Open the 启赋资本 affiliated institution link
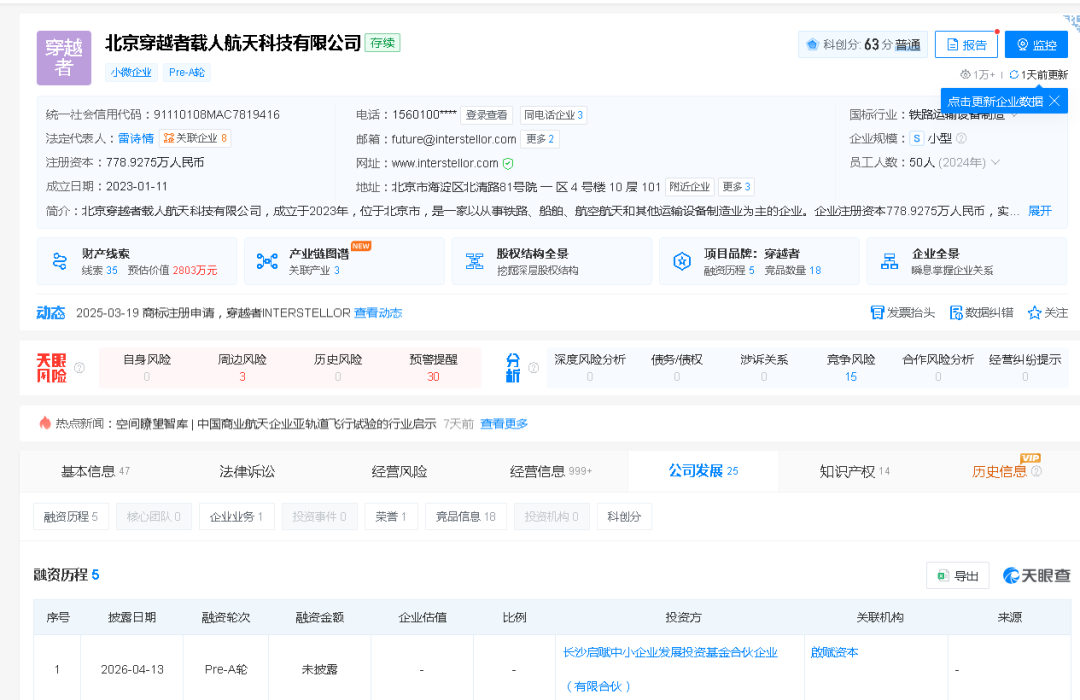Screen dimensions: 1080x700 (x=834, y=652)
